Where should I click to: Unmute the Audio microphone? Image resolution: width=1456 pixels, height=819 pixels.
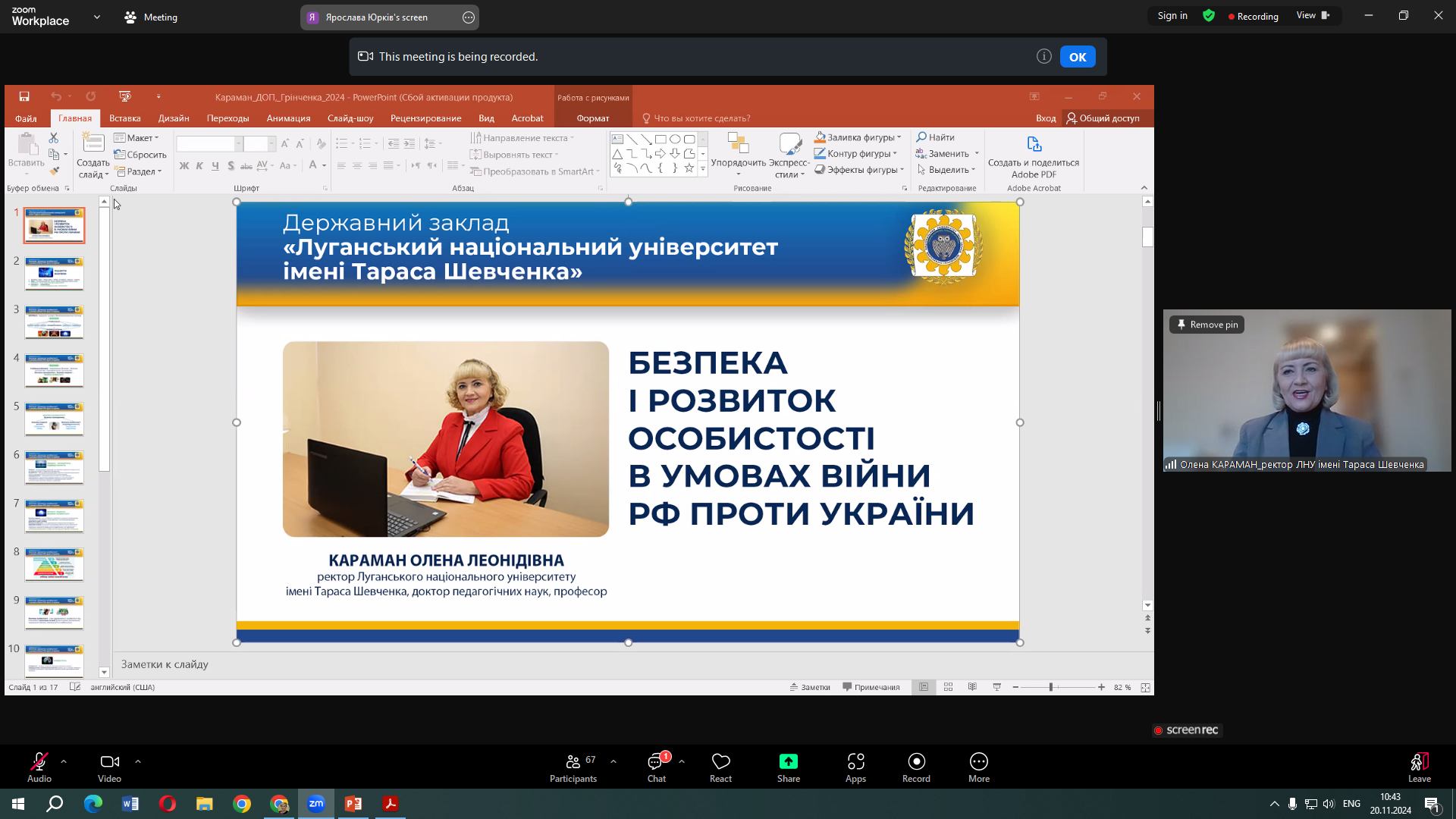39,761
